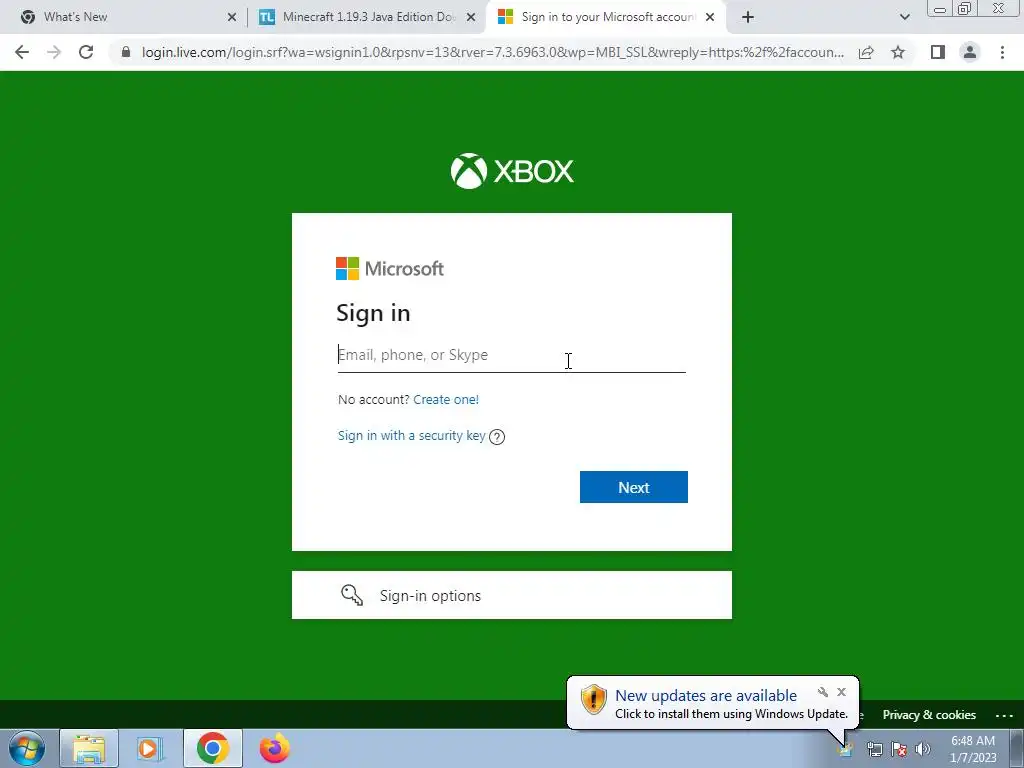Open Windows Explorer from the taskbar
The height and width of the screenshot is (768, 1024).
89,748
